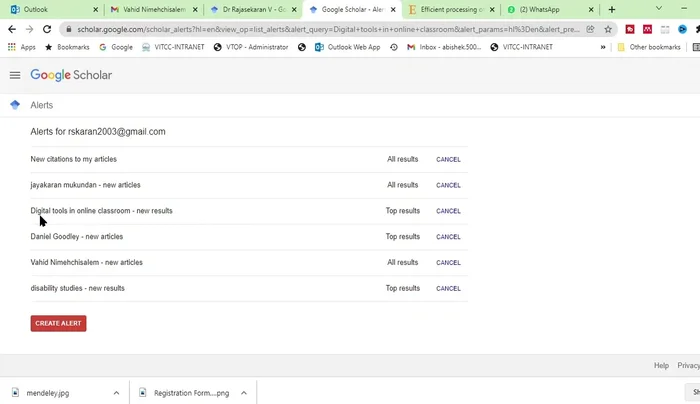Open the Google Scholar hamburger menu
Image resolution: width=700 pixels, height=404 pixels.
pyautogui.click(x=15, y=75)
